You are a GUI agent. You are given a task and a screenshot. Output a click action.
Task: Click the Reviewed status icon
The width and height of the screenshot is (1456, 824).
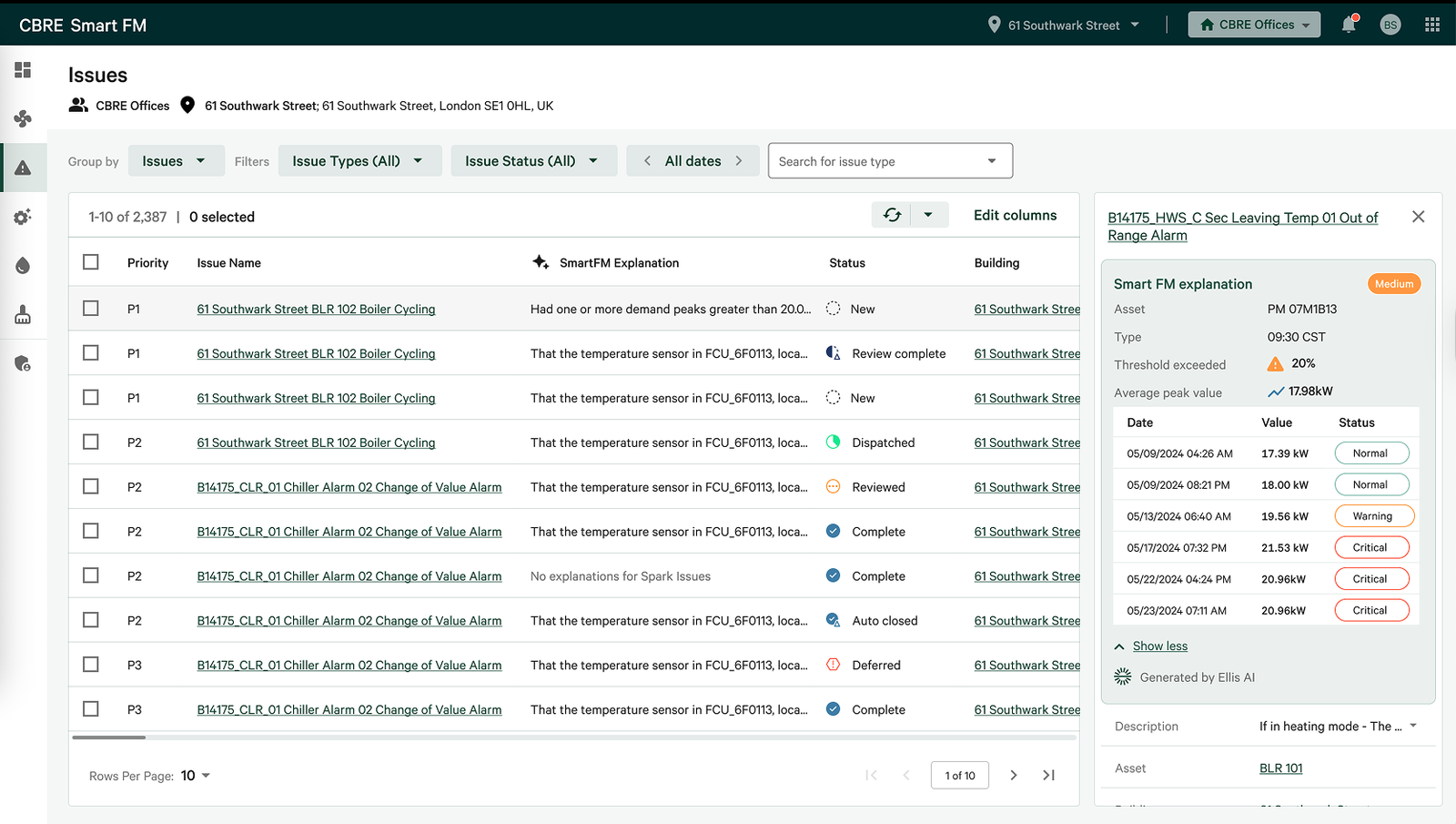833,487
